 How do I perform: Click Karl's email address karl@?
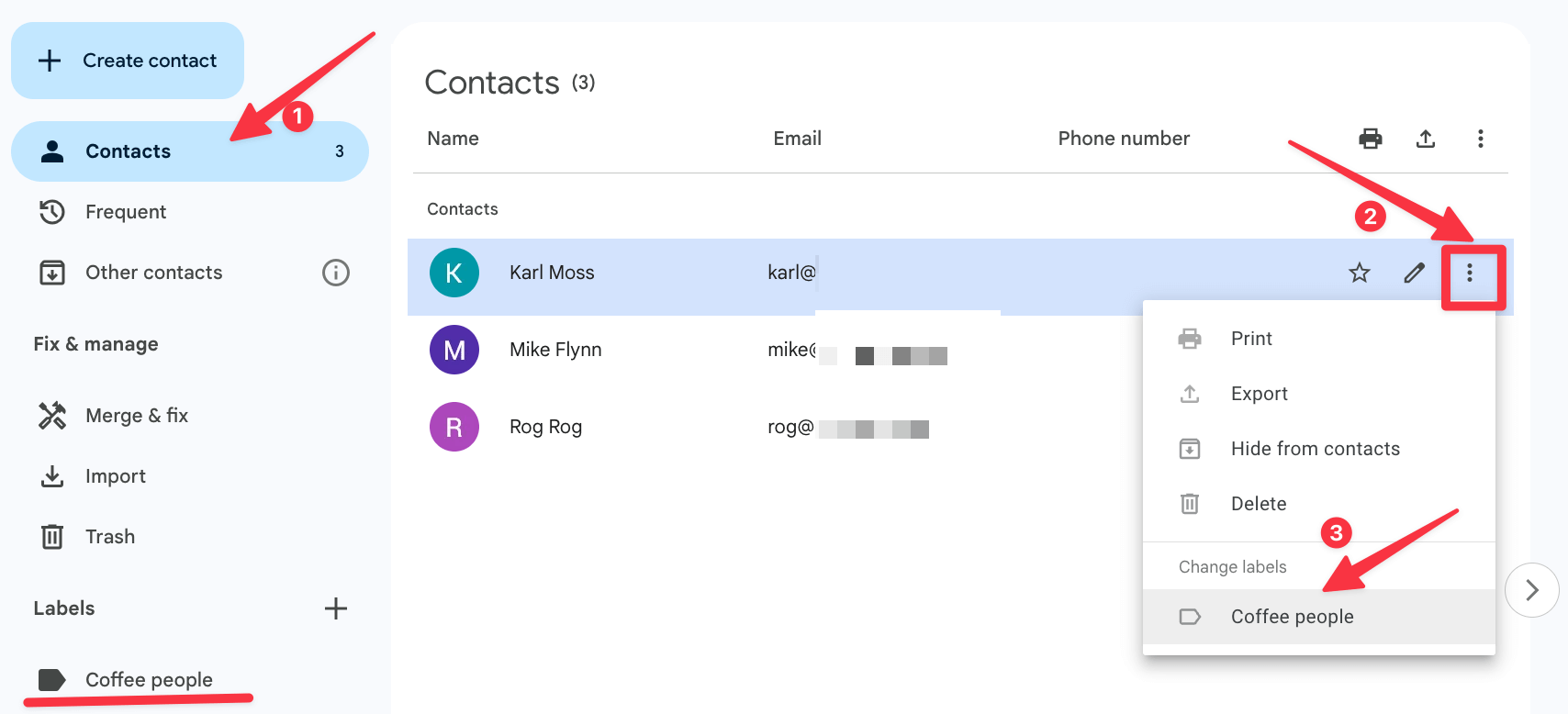791,273
